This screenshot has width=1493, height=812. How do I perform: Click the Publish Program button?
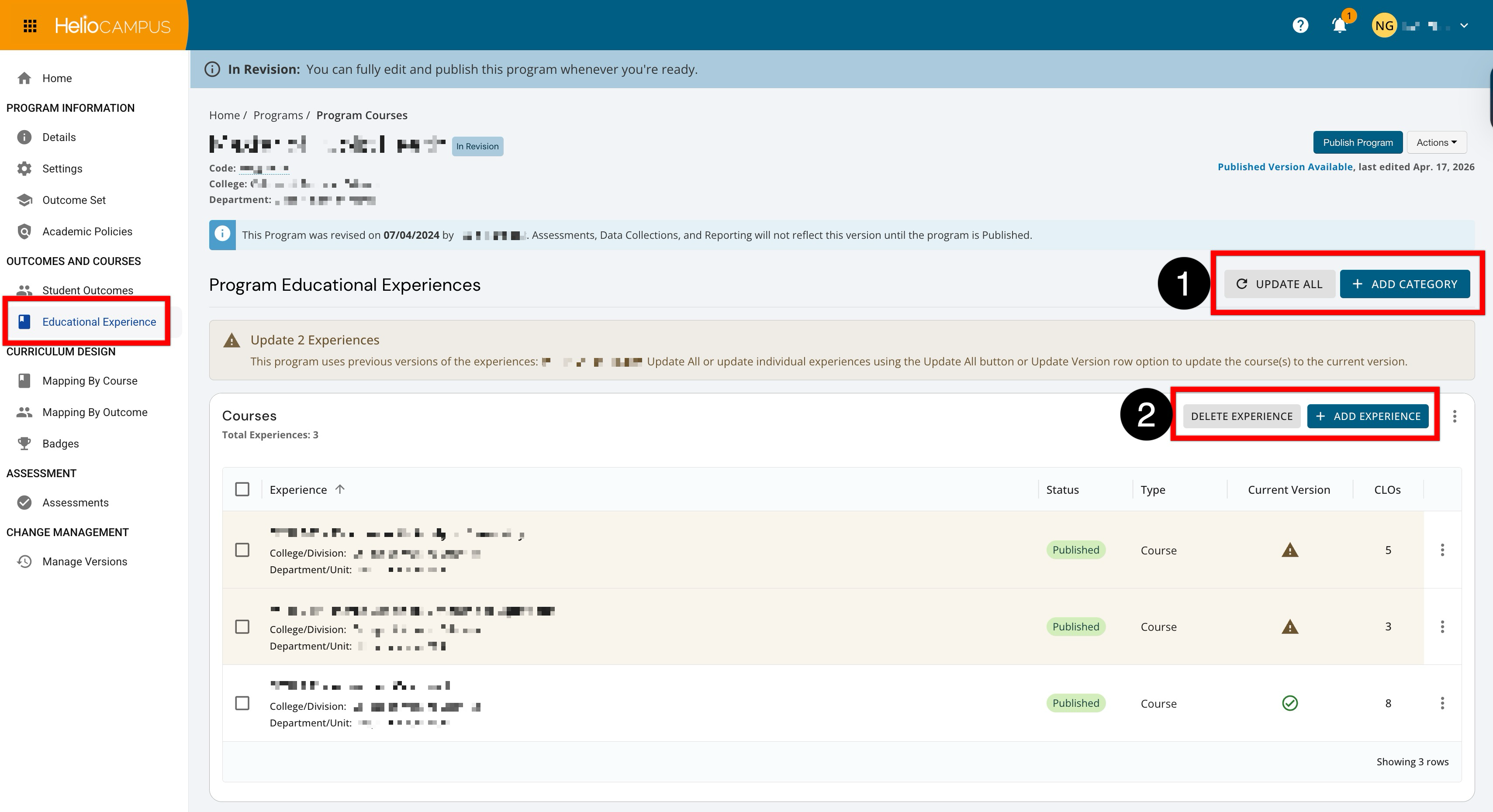[x=1358, y=142]
